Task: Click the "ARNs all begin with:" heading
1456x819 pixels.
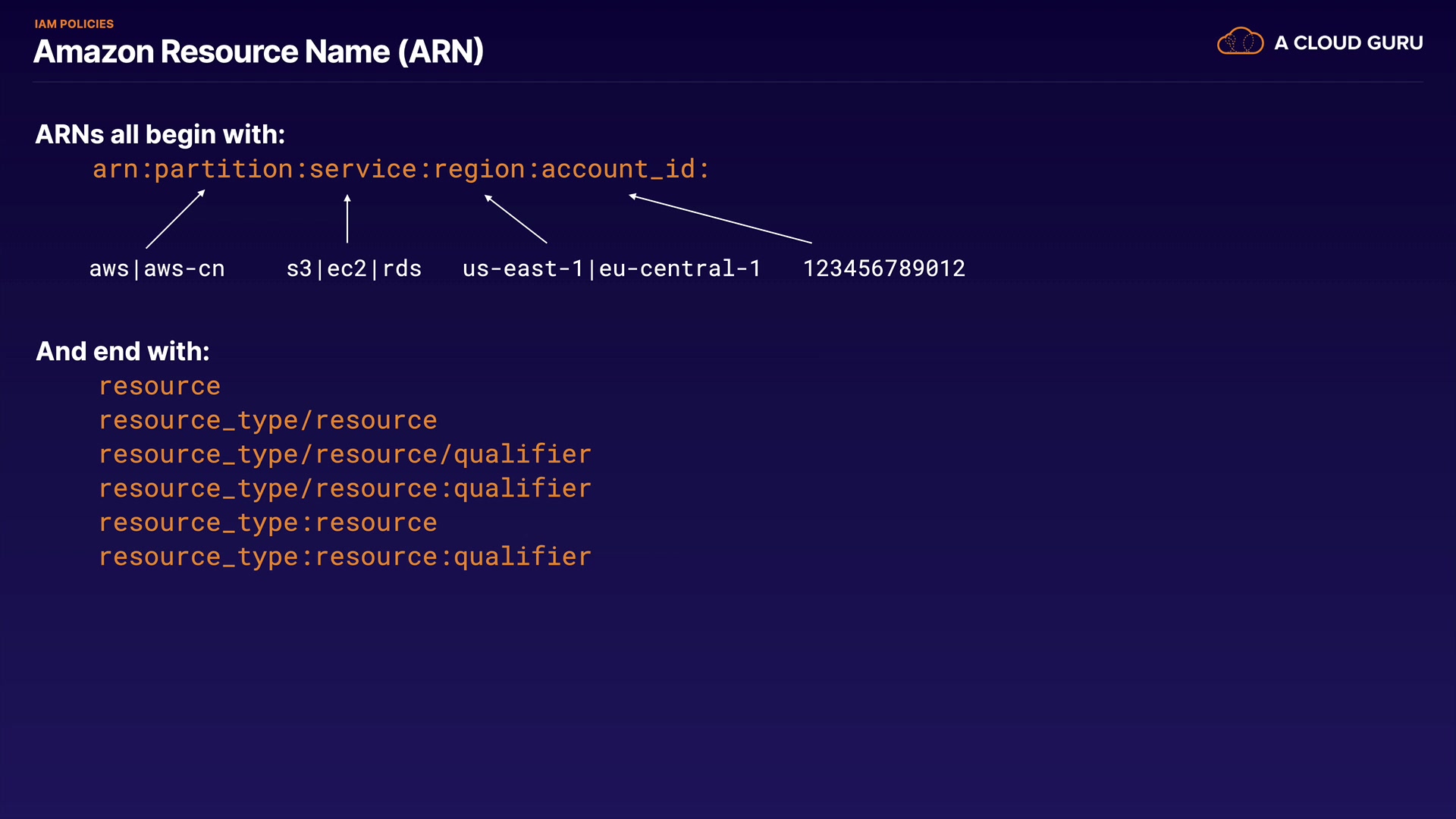Action: point(160,134)
